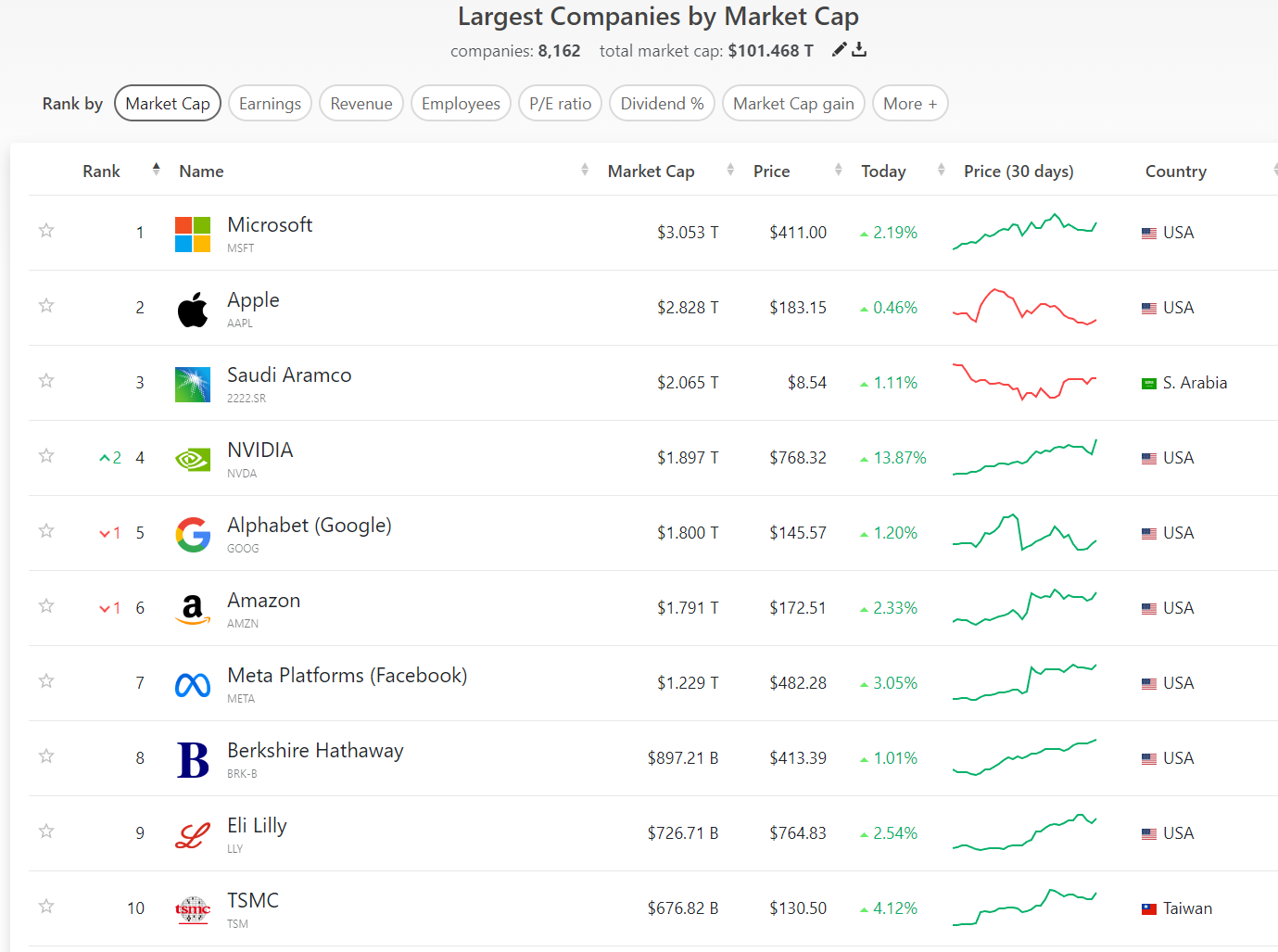Click the Meta Platforms logo icon
This screenshot has height=952, width=1278.
pos(193,685)
